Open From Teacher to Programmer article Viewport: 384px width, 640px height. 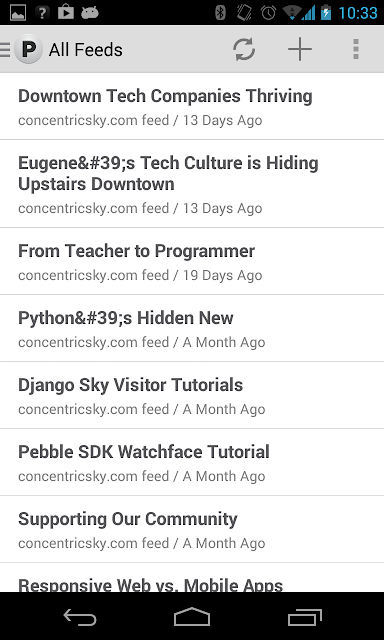point(192,261)
